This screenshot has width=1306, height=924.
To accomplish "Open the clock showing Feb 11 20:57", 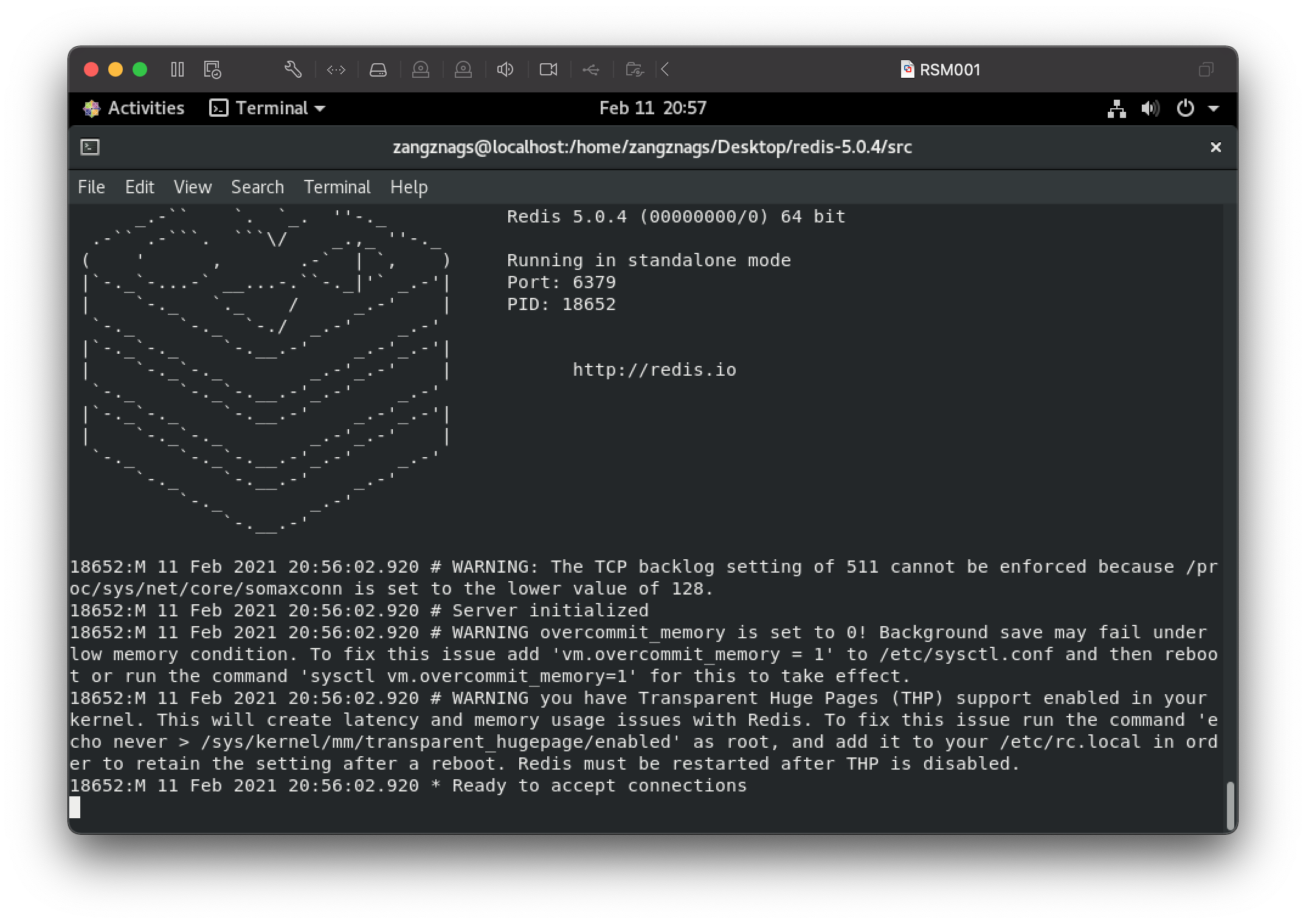I will coord(652,108).
